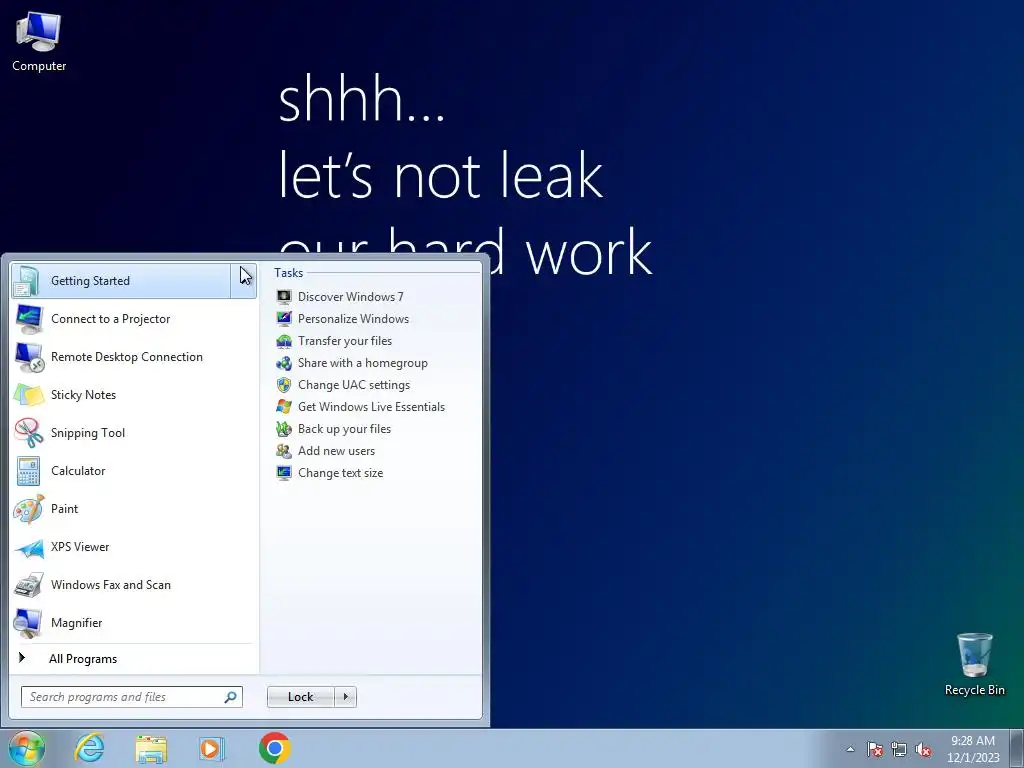Click the Calculator icon
1024x768 pixels.
(28, 471)
